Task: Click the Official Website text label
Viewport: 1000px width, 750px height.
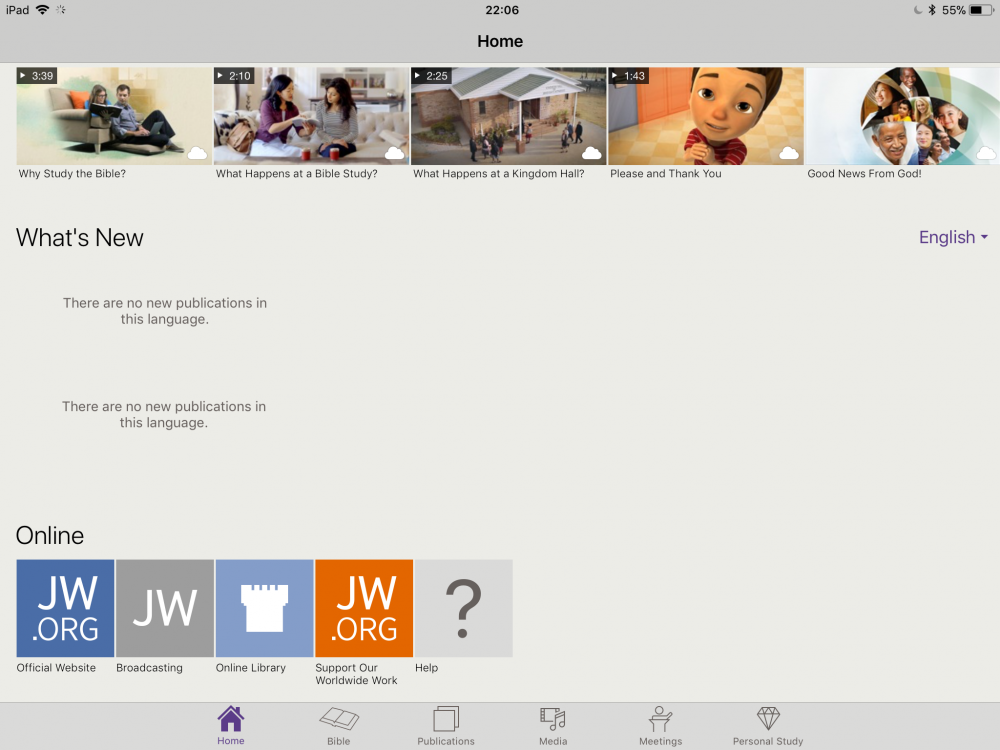Action: point(56,668)
